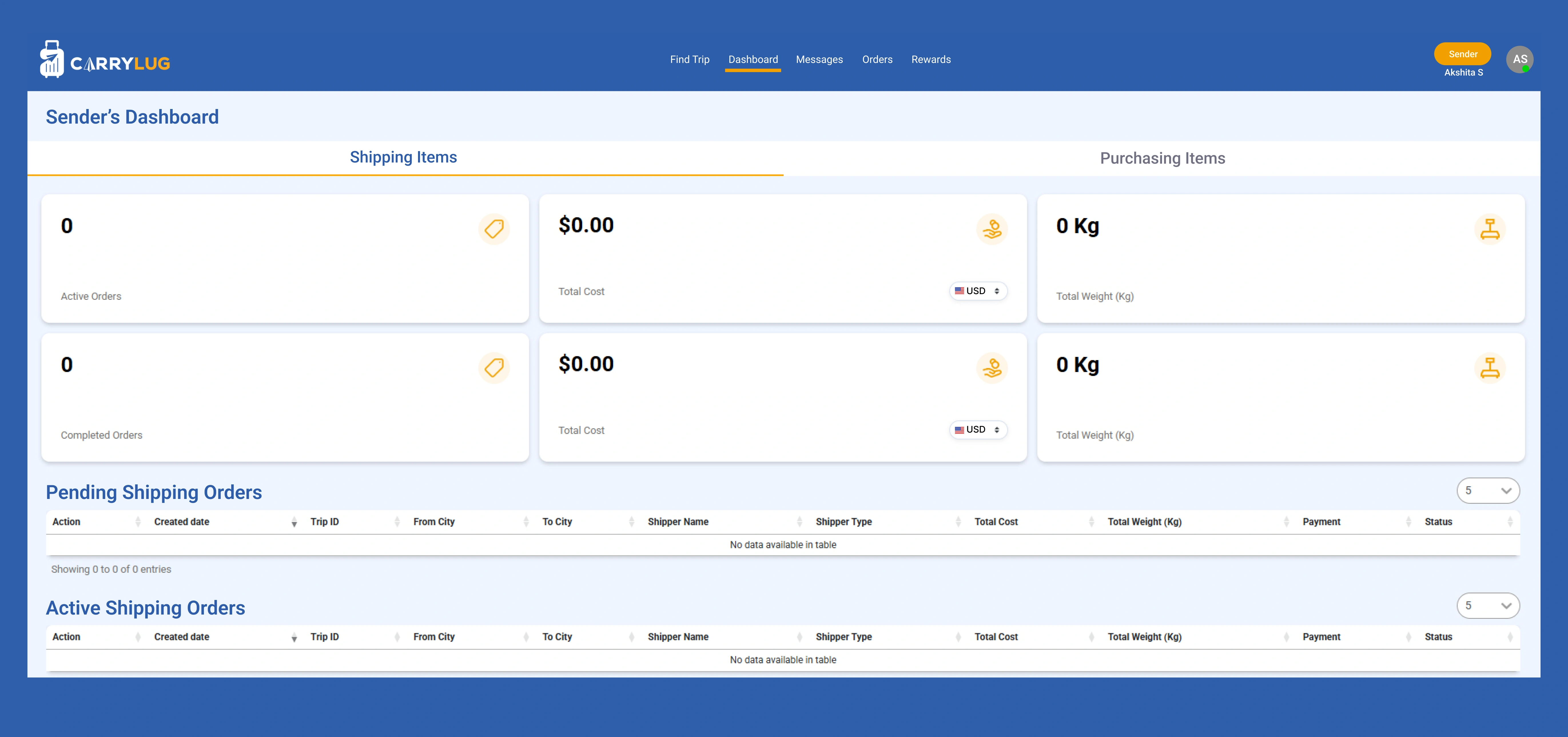Click the CarryLug logo
This screenshot has width=1568, height=737.
[105, 60]
